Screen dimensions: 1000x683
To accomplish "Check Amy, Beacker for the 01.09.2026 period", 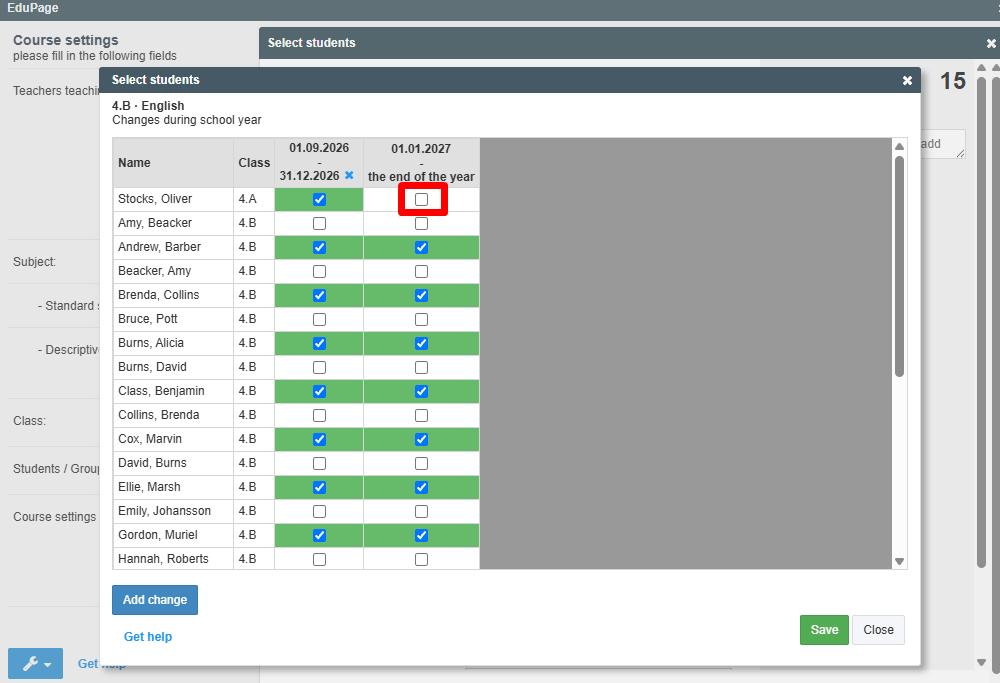I will click(x=320, y=224).
